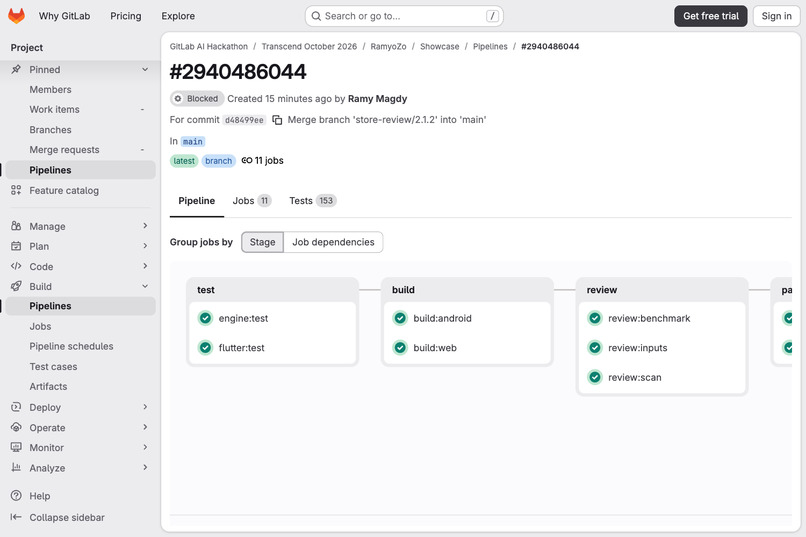
Task: Open Work items in sidebar
Action: (81, 109)
